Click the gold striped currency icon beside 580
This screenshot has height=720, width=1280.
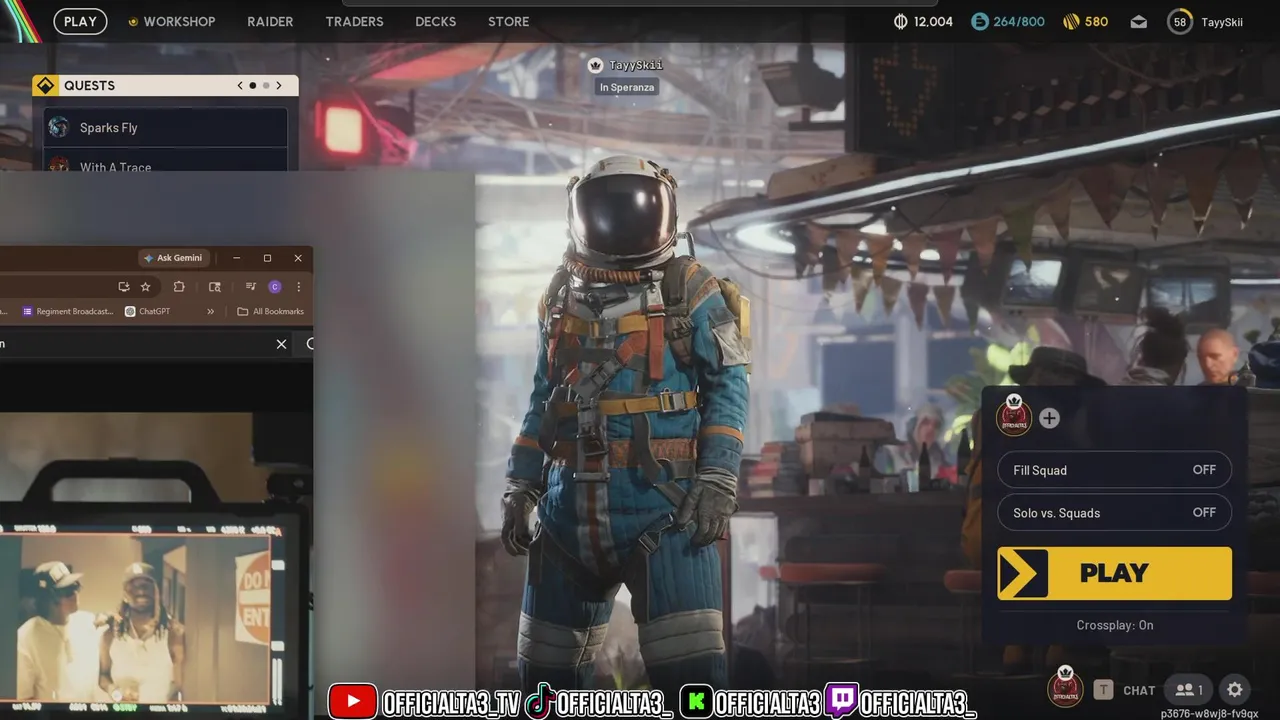point(1071,21)
